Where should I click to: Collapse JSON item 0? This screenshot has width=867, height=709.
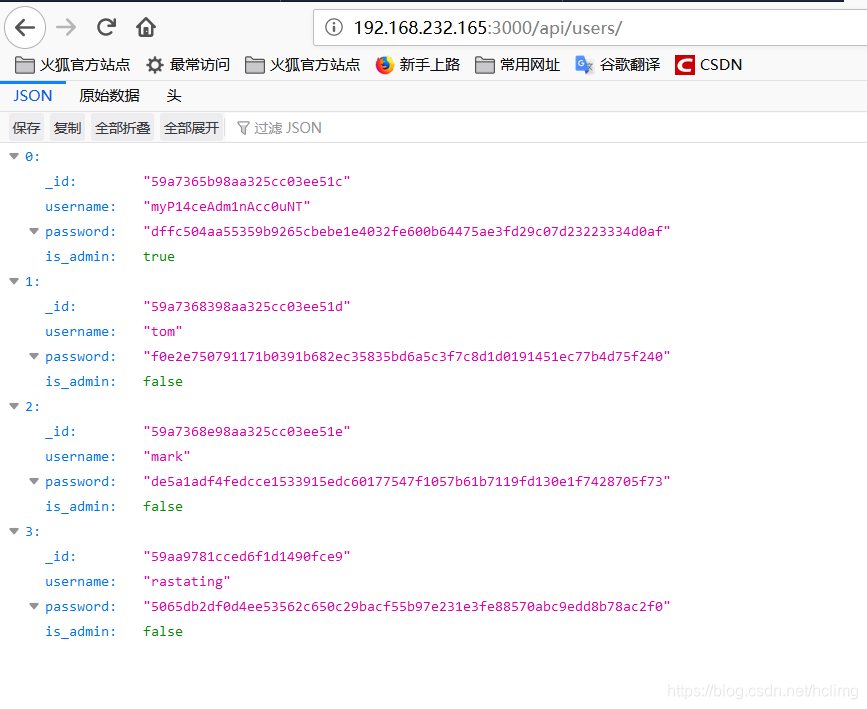click(14, 157)
